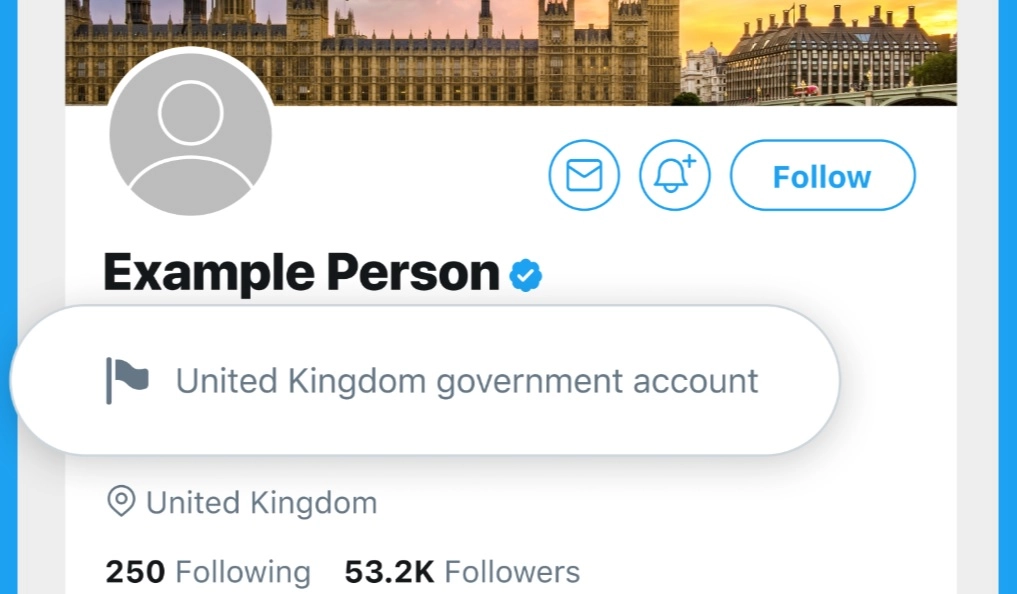Click the red bus on the bridge in the banner

pos(806,90)
